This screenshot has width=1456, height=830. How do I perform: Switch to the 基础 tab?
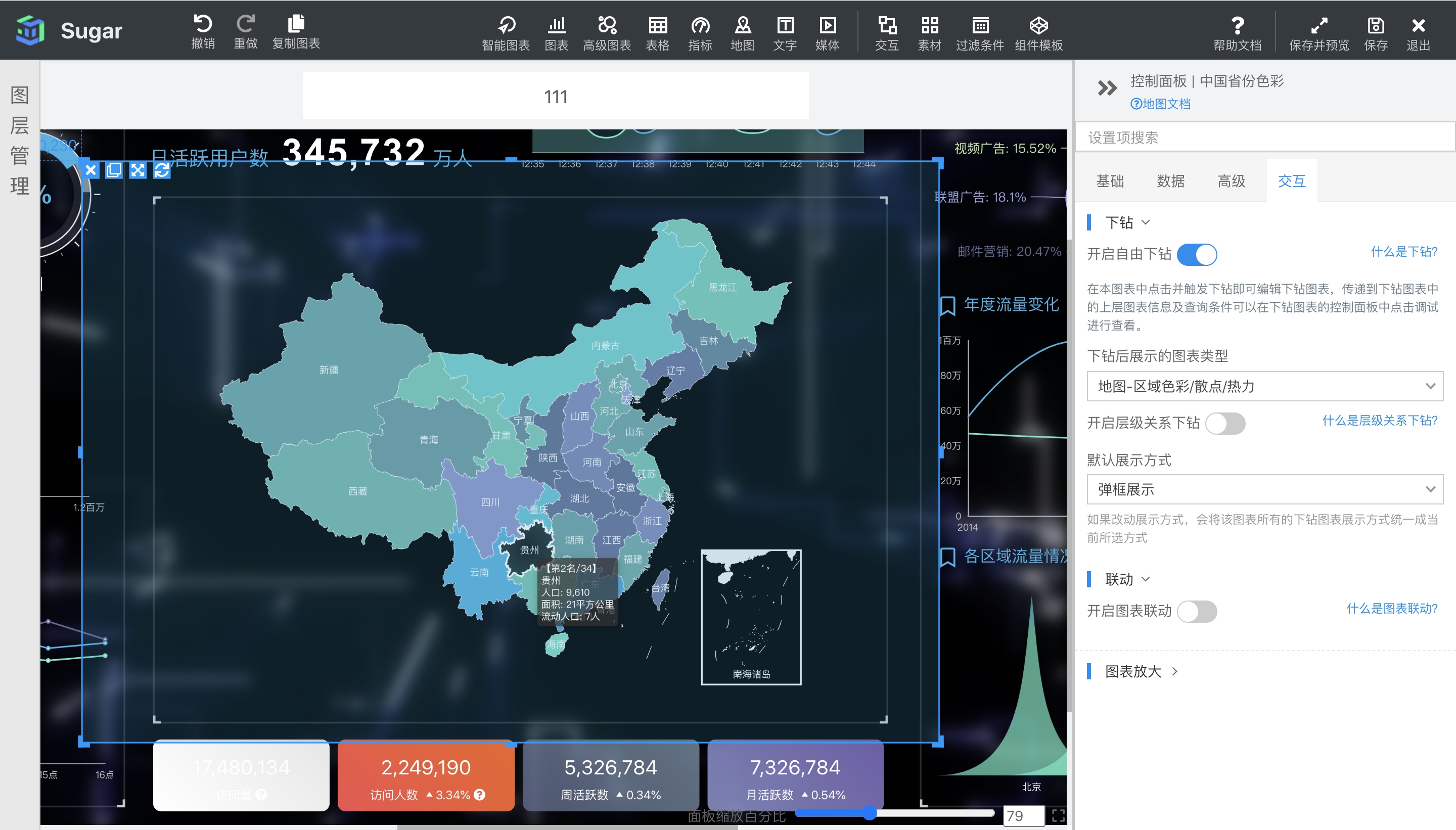(x=1110, y=181)
